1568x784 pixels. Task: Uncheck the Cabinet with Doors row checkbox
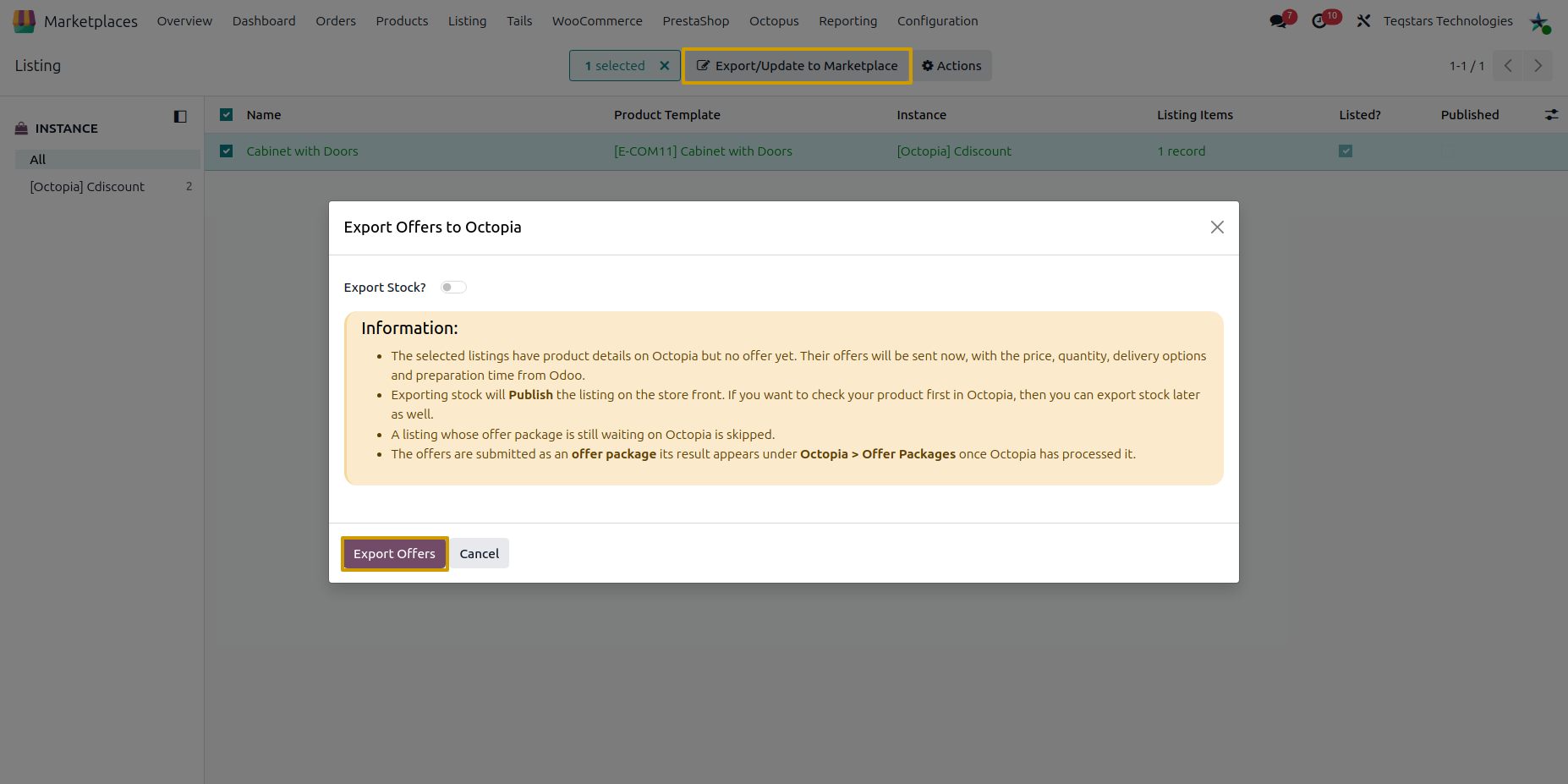pyautogui.click(x=227, y=151)
